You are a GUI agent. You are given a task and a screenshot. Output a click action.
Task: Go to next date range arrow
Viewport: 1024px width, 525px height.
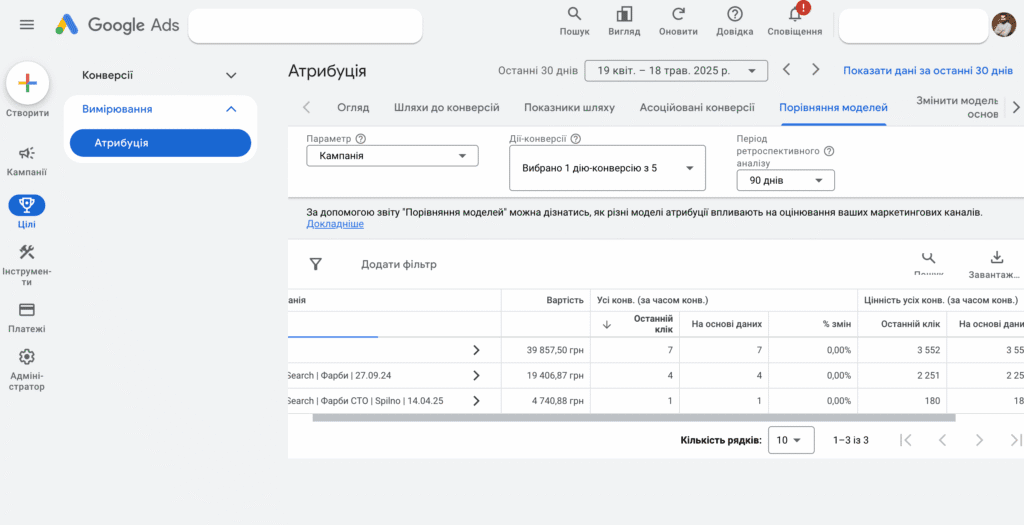816,70
